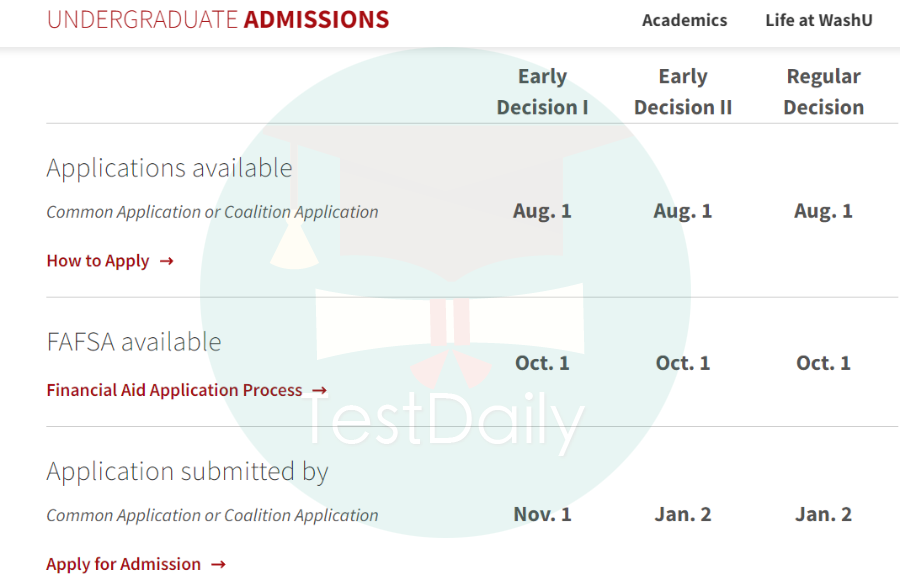Click the Aug. 1 date under Early Decision I

tap(542, 211)
